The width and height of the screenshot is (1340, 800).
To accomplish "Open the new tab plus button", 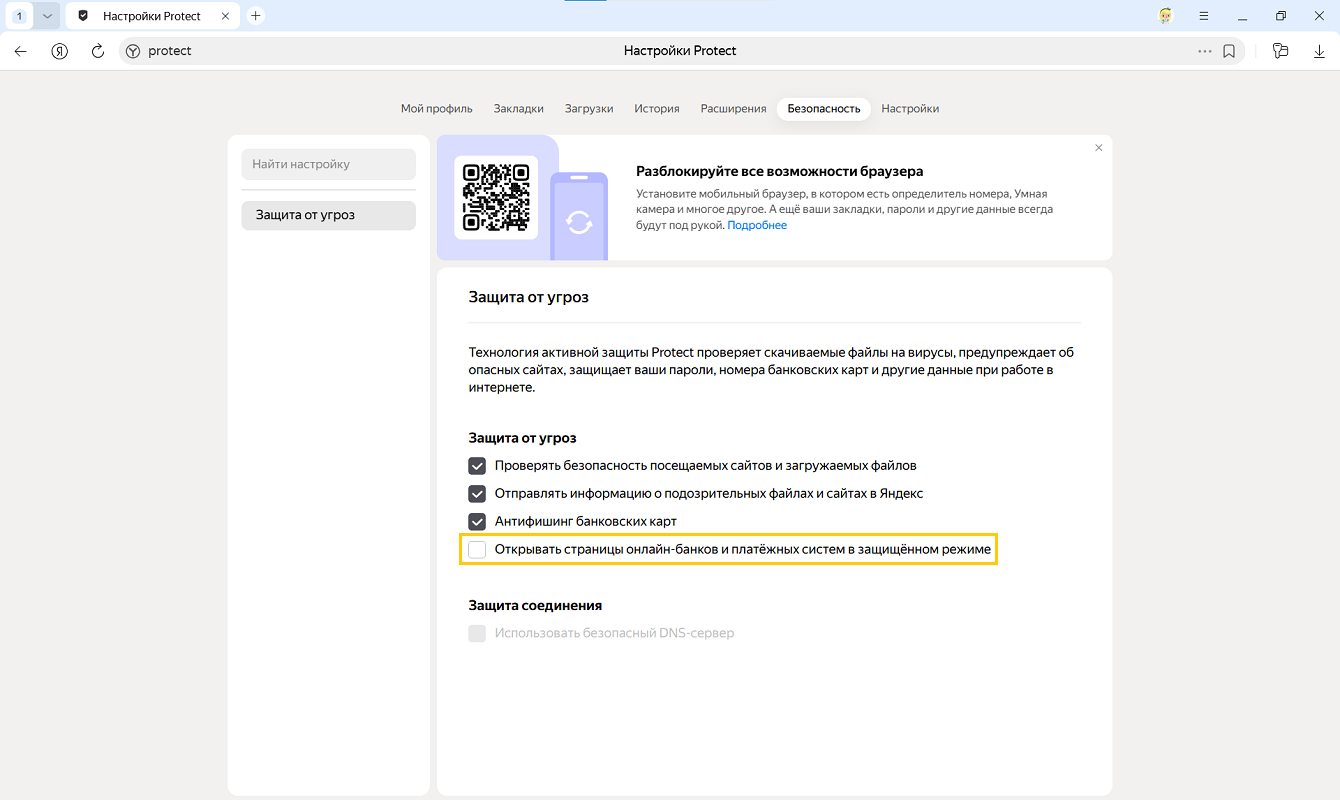I will click(x=256, y=16).
